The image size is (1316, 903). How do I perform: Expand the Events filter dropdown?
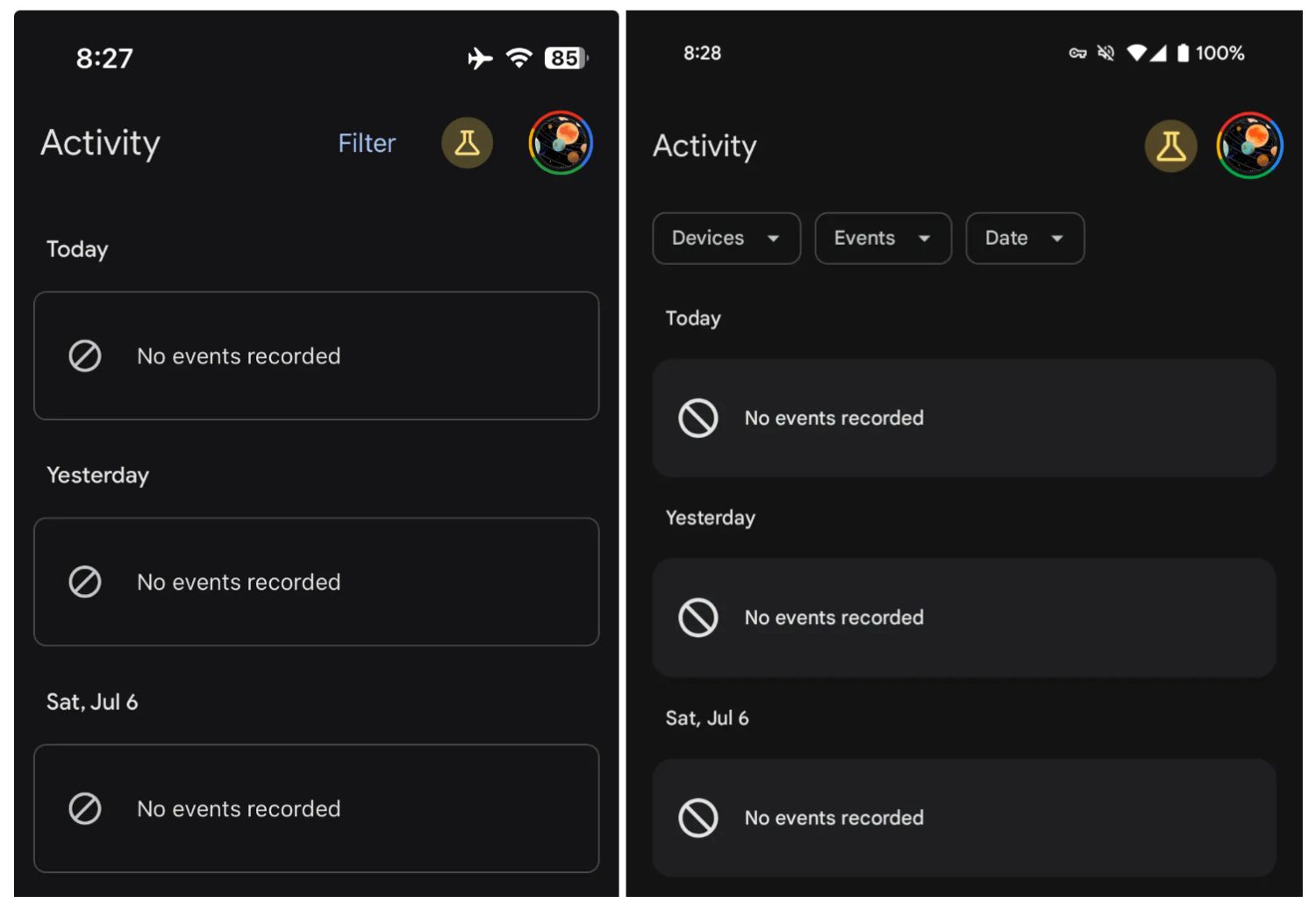coord(882,238)
